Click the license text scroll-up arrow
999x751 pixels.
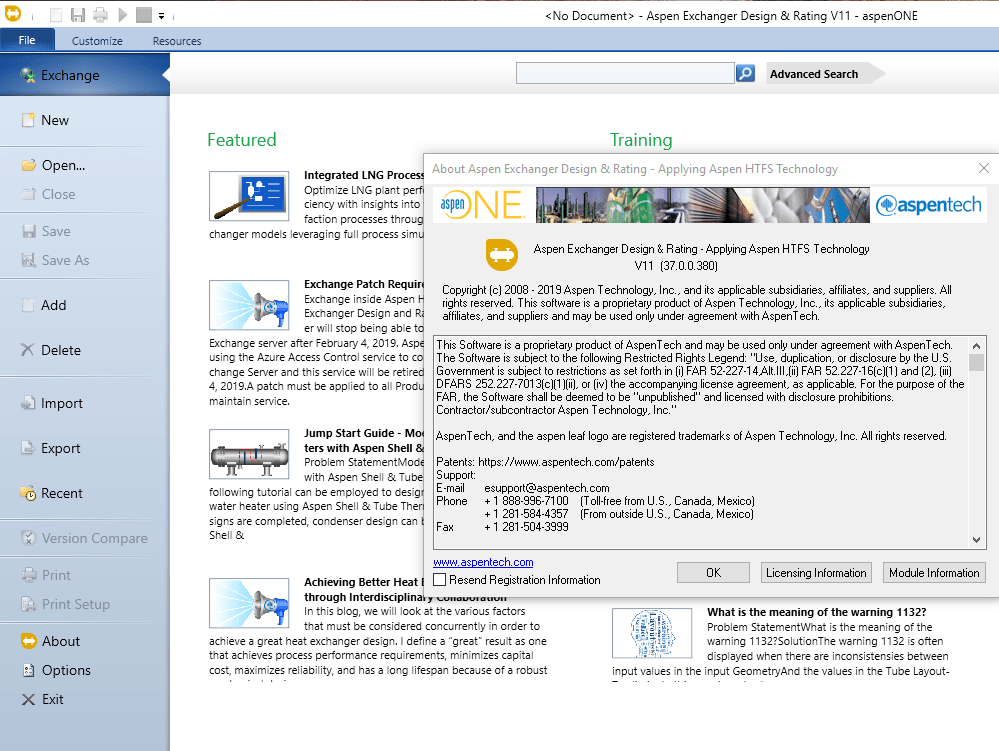point(976,346)
